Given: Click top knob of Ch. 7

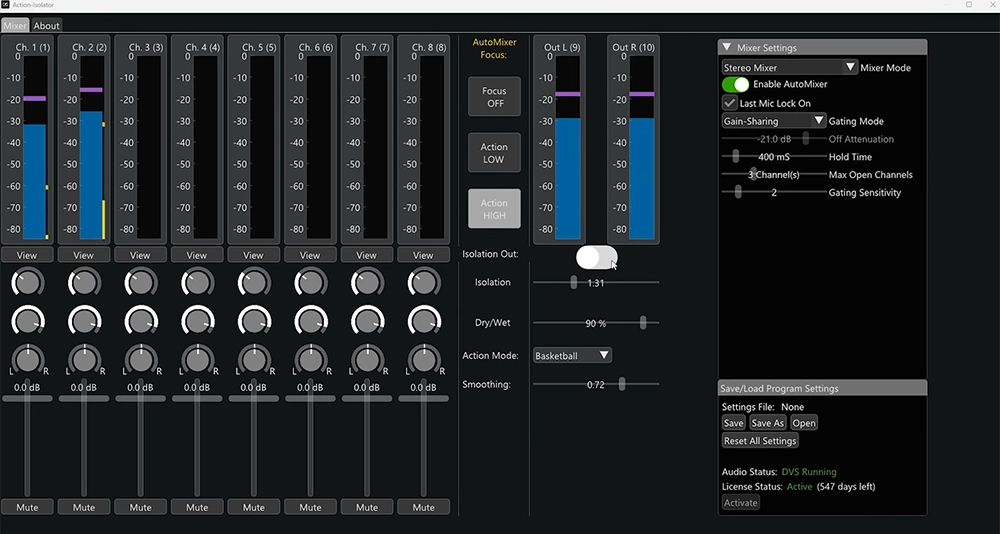Looking at the screenshot, I should tap(367, 283).
